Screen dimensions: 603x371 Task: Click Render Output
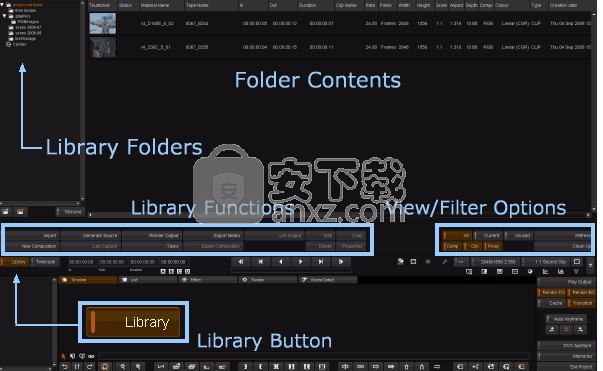(152, 235)
